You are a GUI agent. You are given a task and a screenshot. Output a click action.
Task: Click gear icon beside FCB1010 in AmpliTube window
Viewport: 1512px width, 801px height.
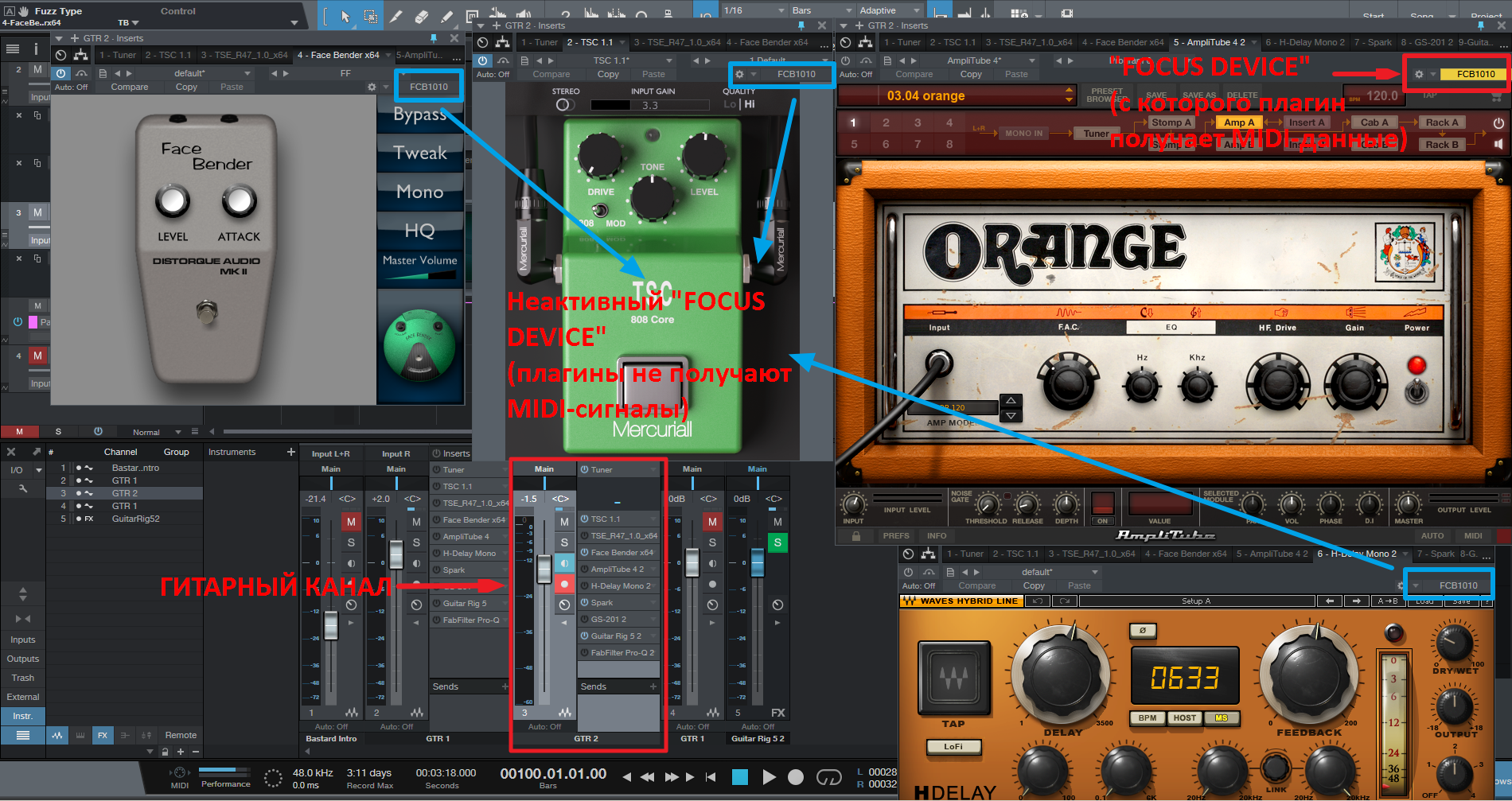pyautogui.click(x=1419, y=74)
